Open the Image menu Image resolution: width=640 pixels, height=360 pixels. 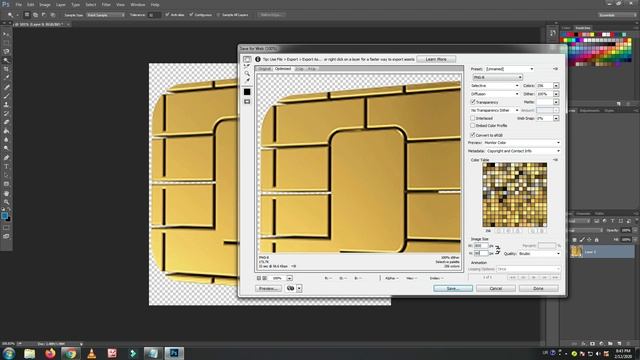coord(45,4)
